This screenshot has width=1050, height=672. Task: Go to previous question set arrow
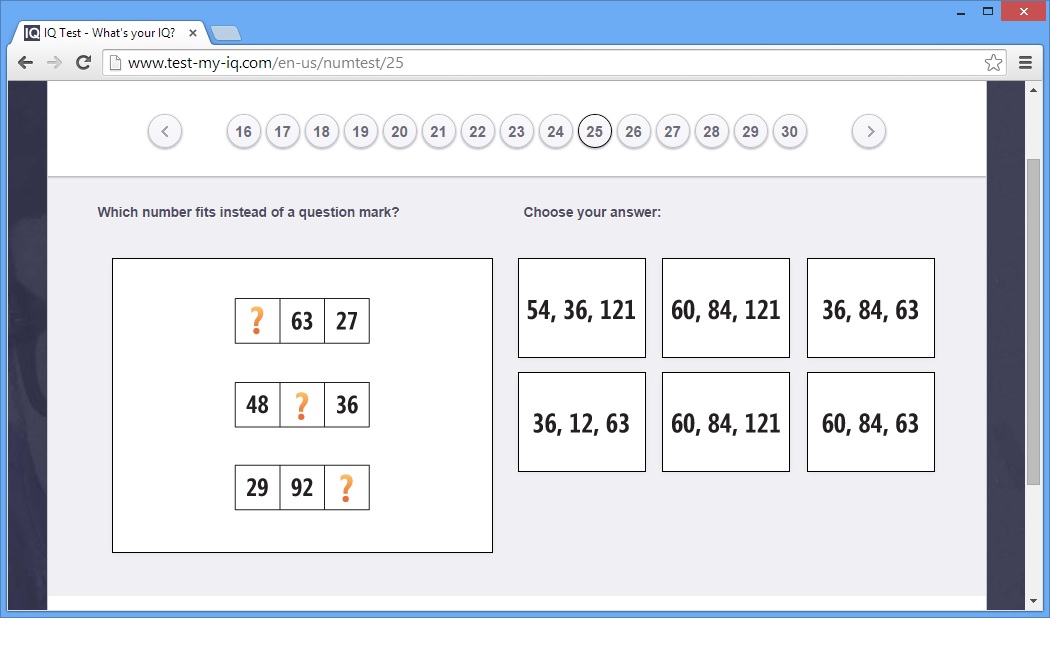tap(165, 131)
